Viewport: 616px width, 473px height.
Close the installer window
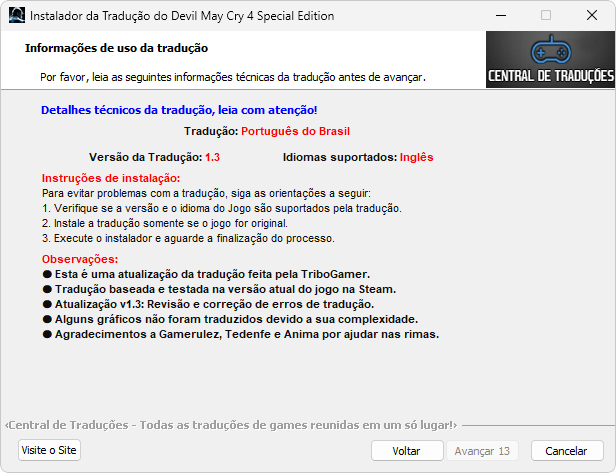point(592,16)
